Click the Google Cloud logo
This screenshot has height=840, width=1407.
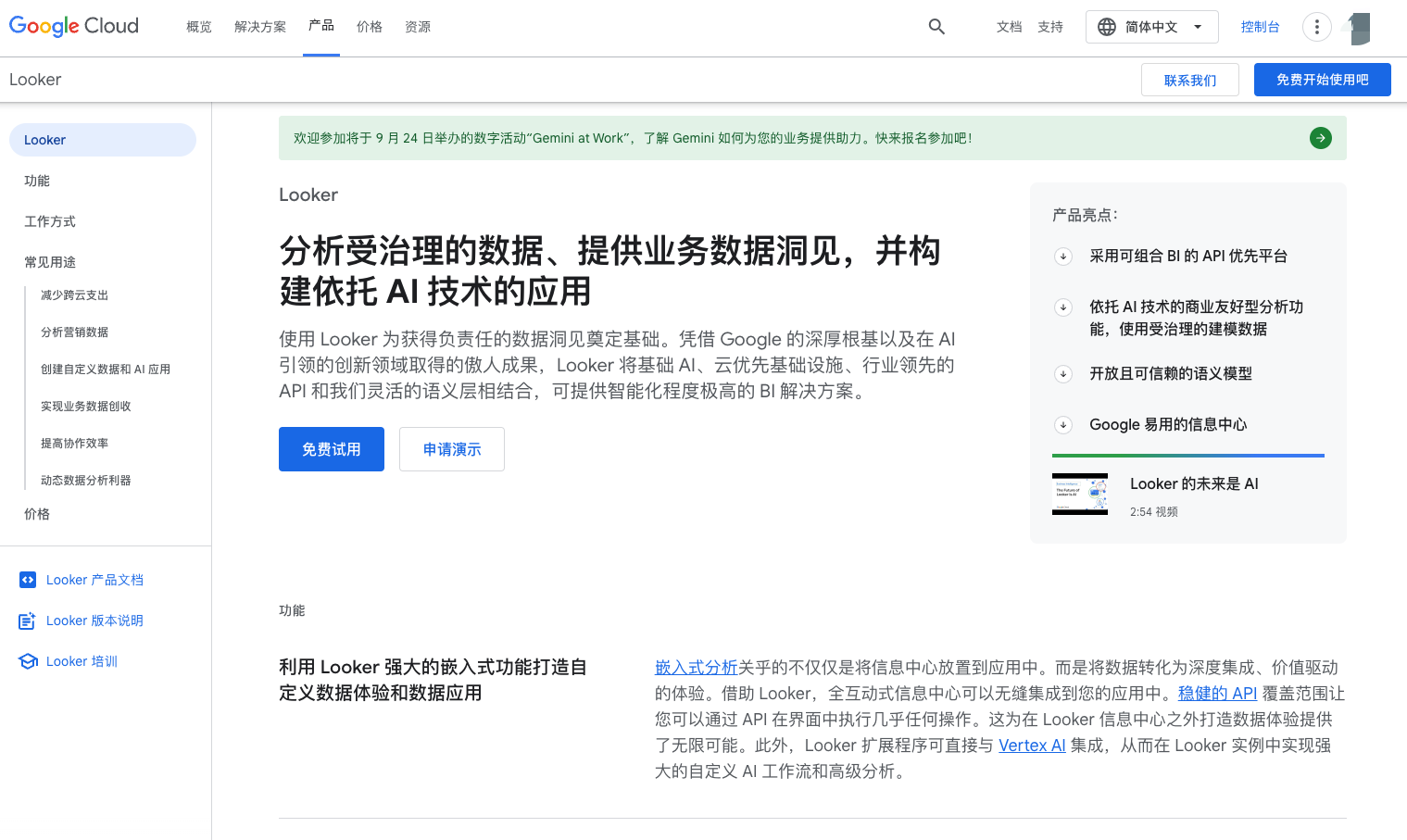pos(74,26)
